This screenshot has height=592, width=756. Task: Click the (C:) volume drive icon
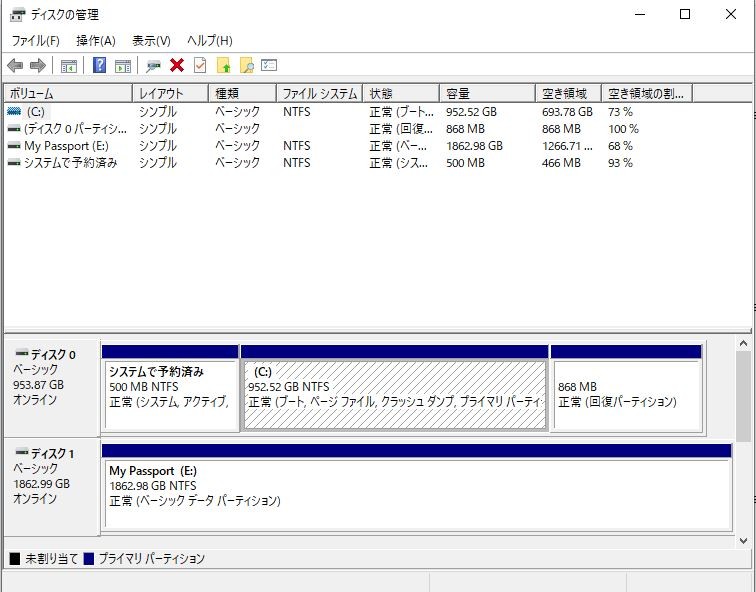14,111
